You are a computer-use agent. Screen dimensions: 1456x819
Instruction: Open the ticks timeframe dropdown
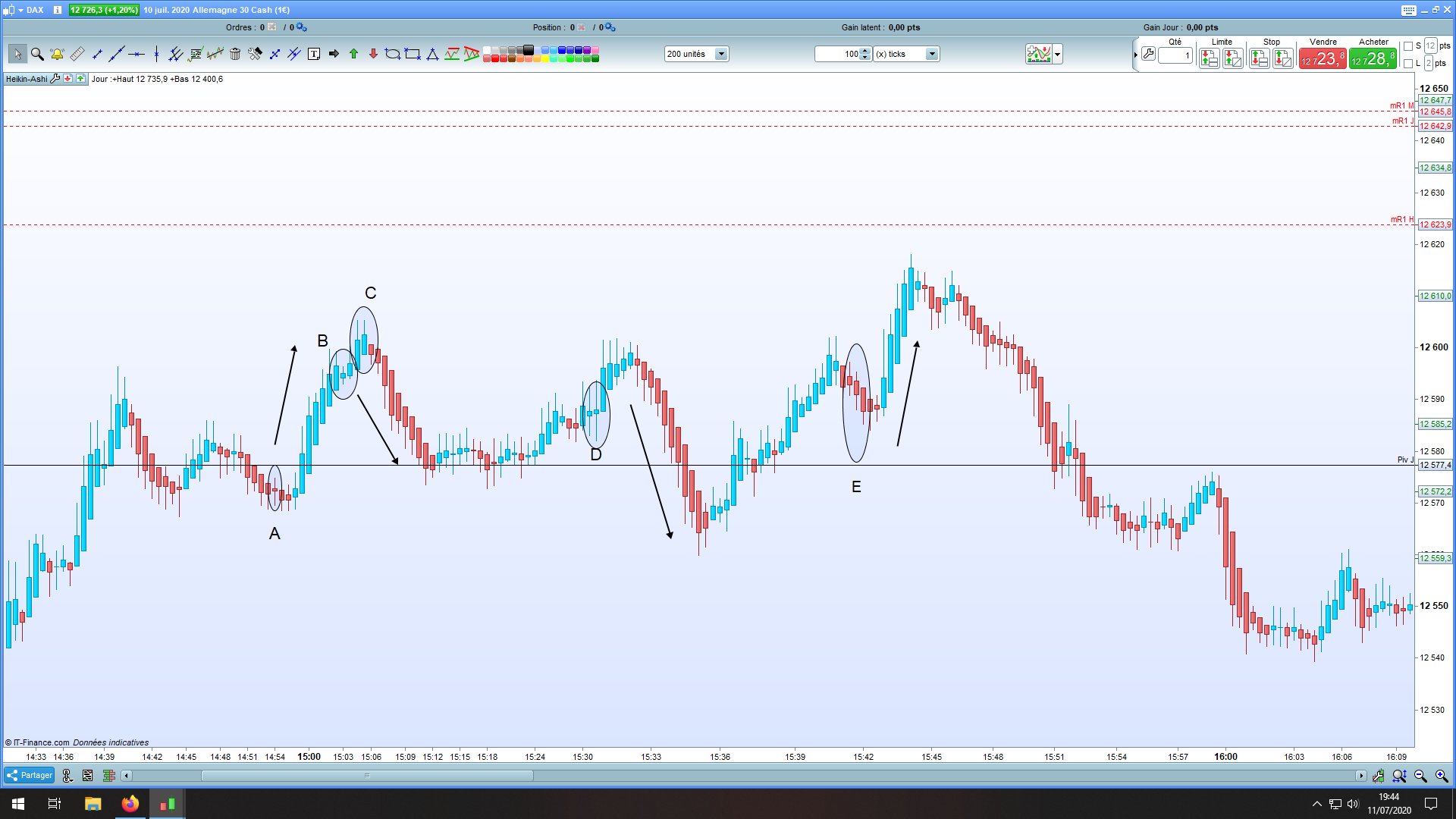(932, 54)
